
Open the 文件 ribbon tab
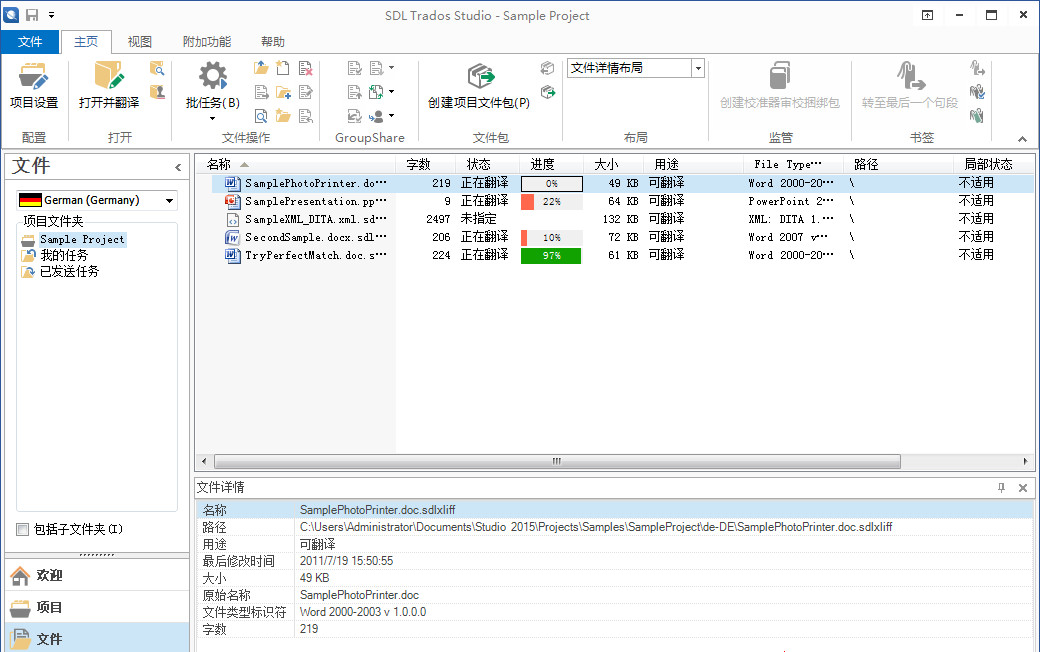pyautogui.click(x=30, y=42)
